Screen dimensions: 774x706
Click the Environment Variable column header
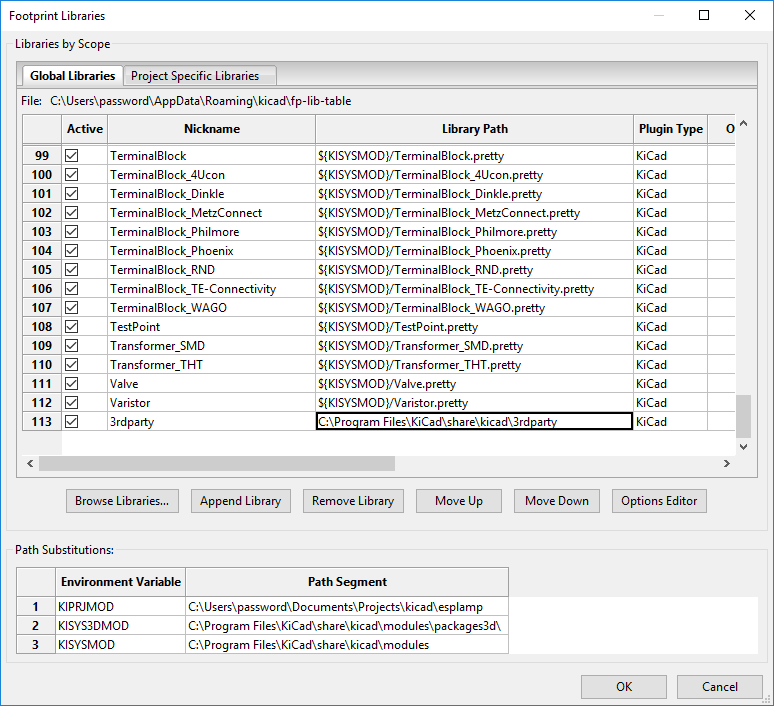coord(120,582)
